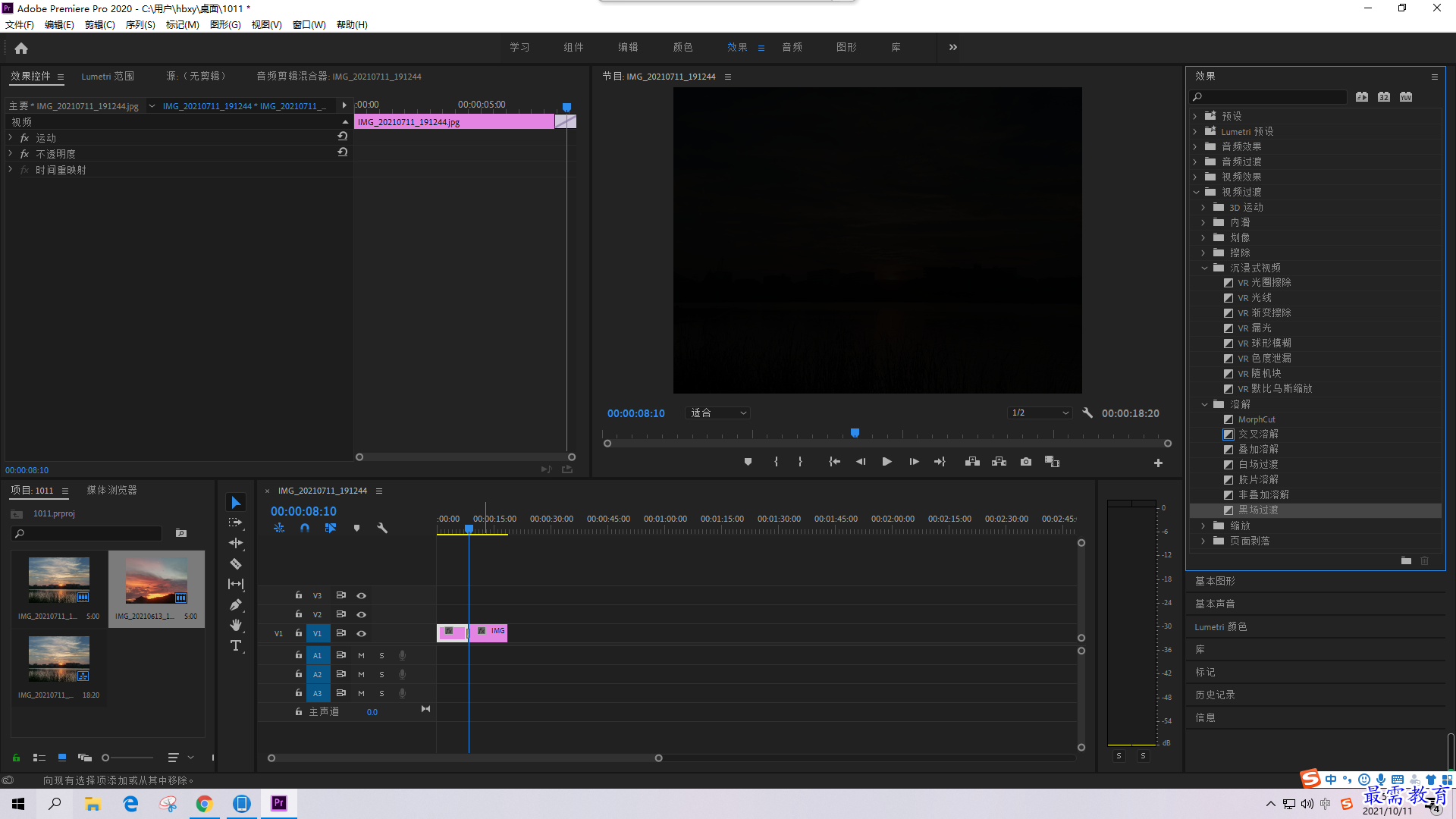Toggle A3 track lock
Image resolution: width=1456 pixels, height=819 pixels.
(299, 692)
